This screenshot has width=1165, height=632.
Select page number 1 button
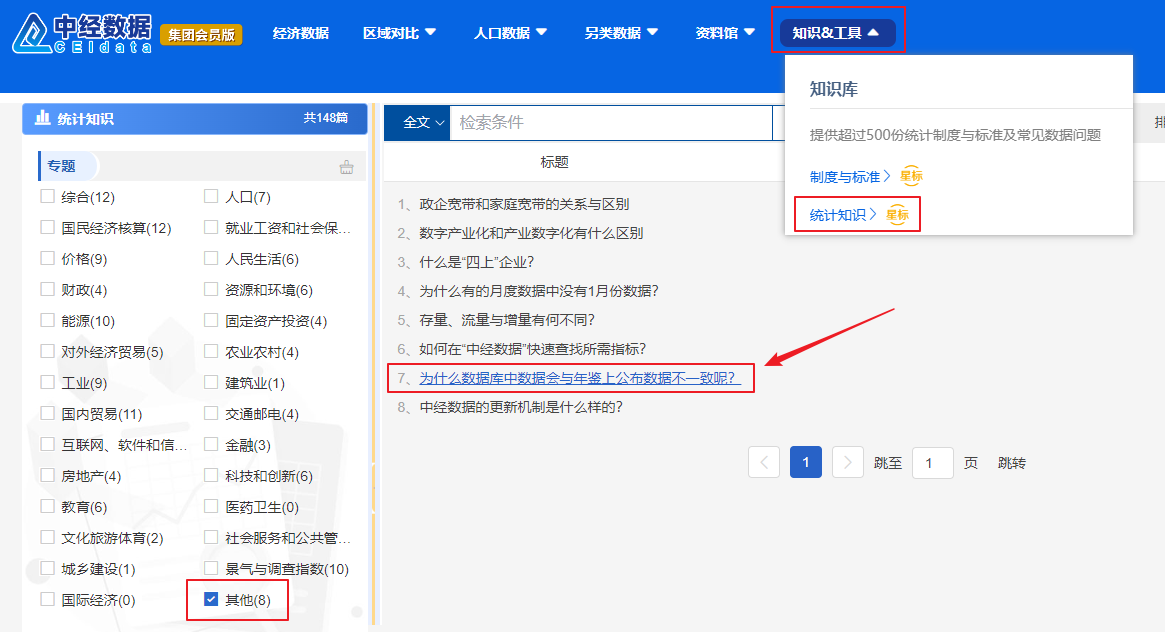click(x=806, y=462)
